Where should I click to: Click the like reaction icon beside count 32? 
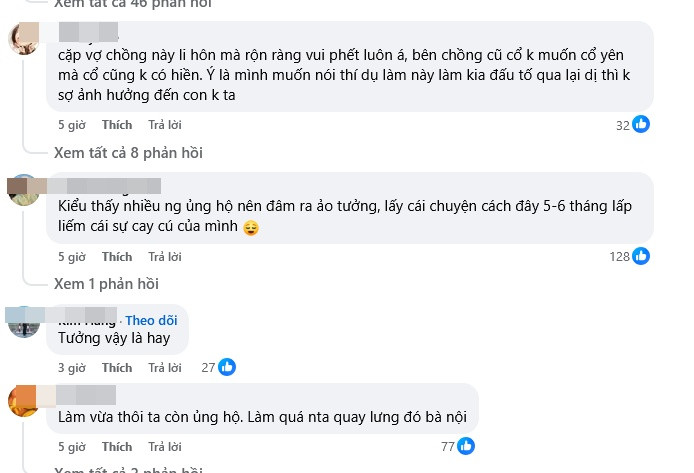[x=641, y=125]
